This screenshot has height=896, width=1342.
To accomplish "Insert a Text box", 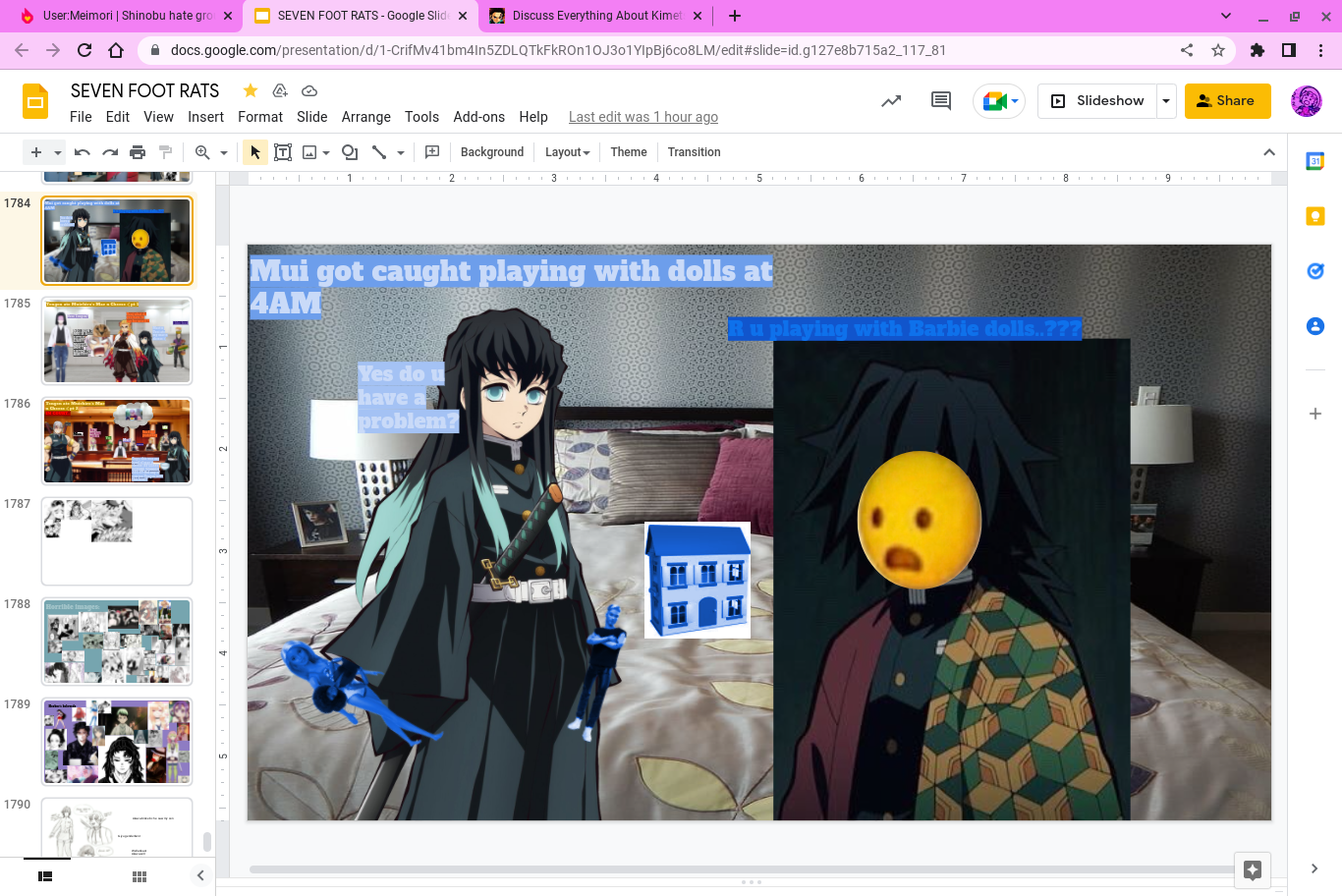I will (283, 152).
